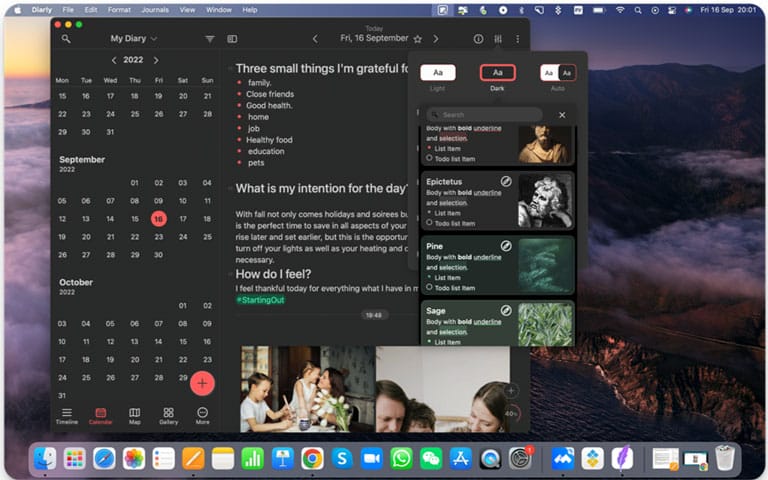Select the Auto appearance mode
The height and width of the screenshot is (480, 768).
pos(558,72)
